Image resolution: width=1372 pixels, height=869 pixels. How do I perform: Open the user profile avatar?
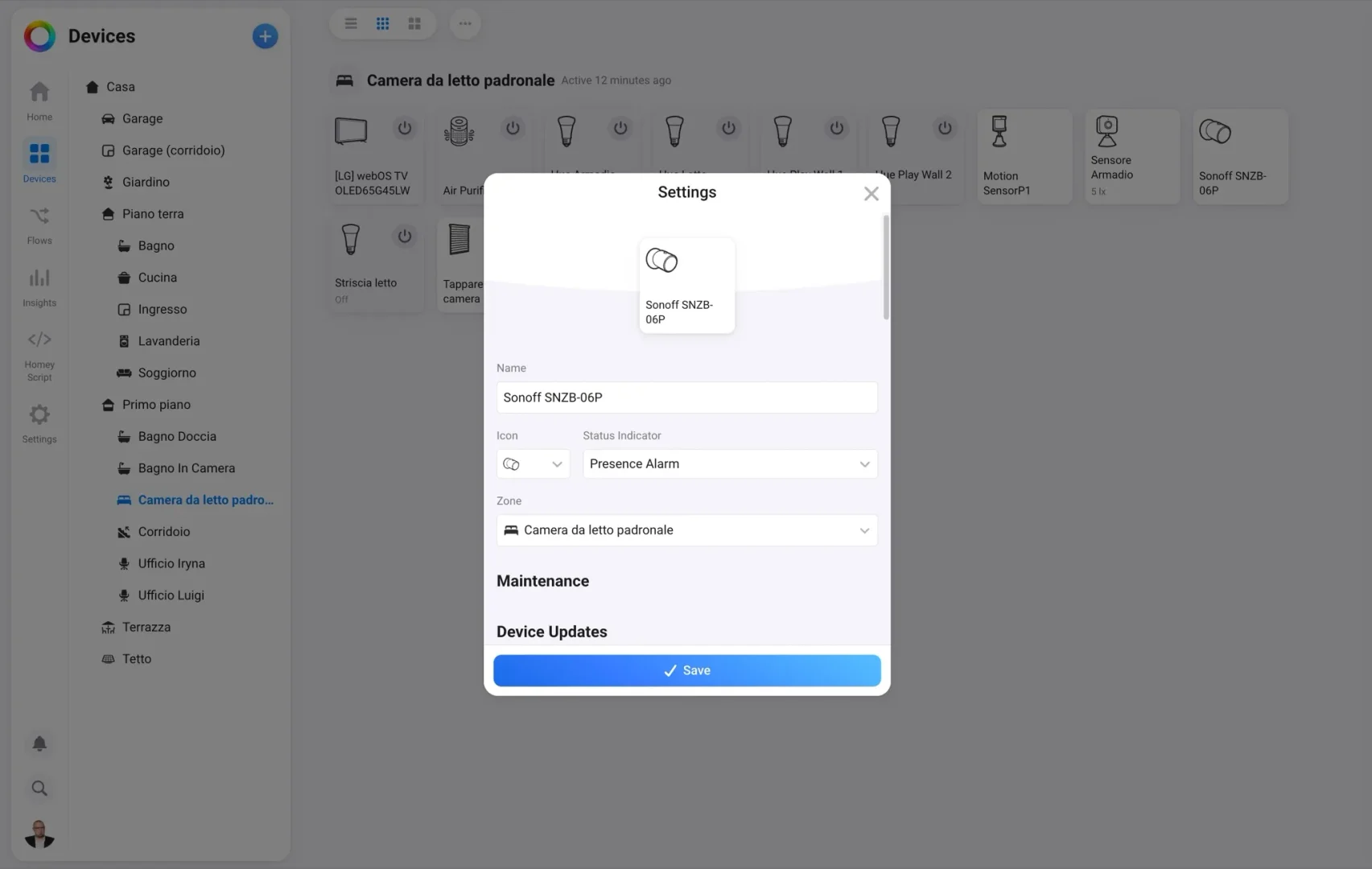click(39, 834)
